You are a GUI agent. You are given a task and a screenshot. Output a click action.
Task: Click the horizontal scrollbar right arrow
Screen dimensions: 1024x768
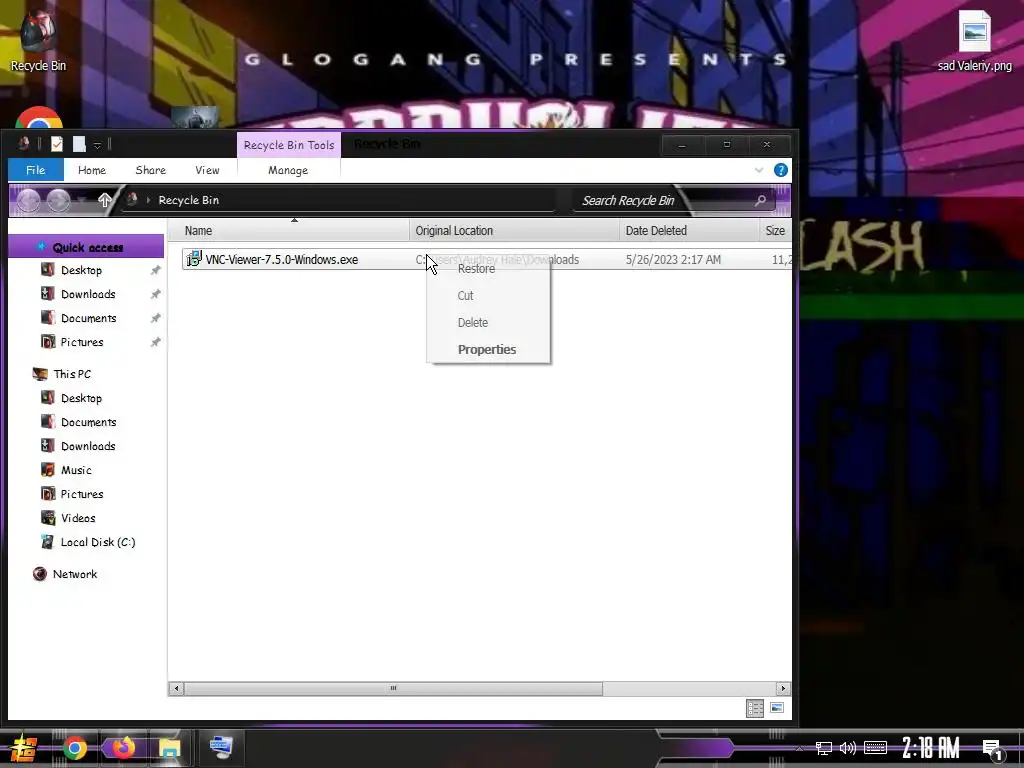pos(783,688)
